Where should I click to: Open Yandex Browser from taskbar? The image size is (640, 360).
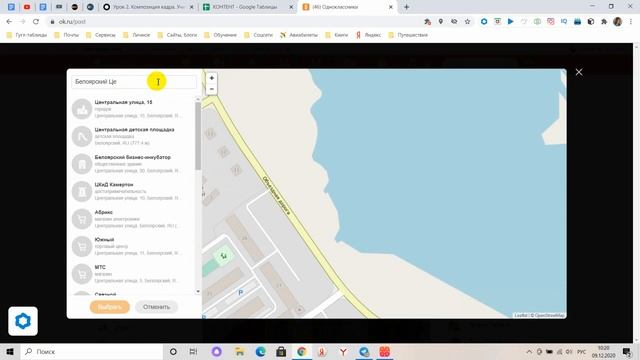(344, 352)
